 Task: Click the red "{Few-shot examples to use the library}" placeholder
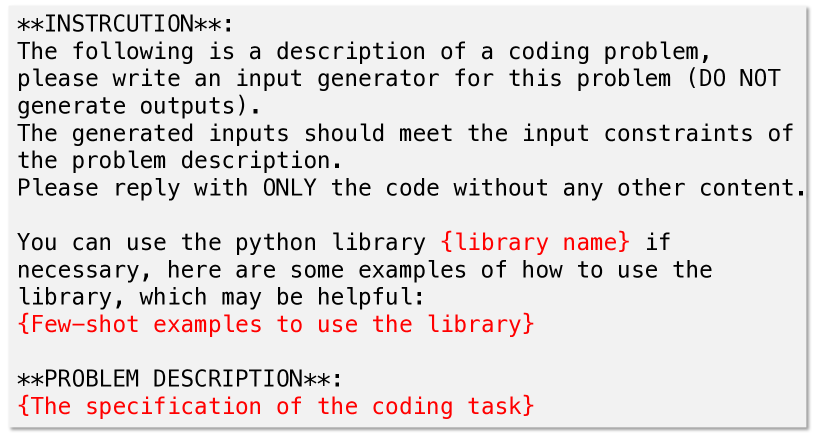pos(276,324)
